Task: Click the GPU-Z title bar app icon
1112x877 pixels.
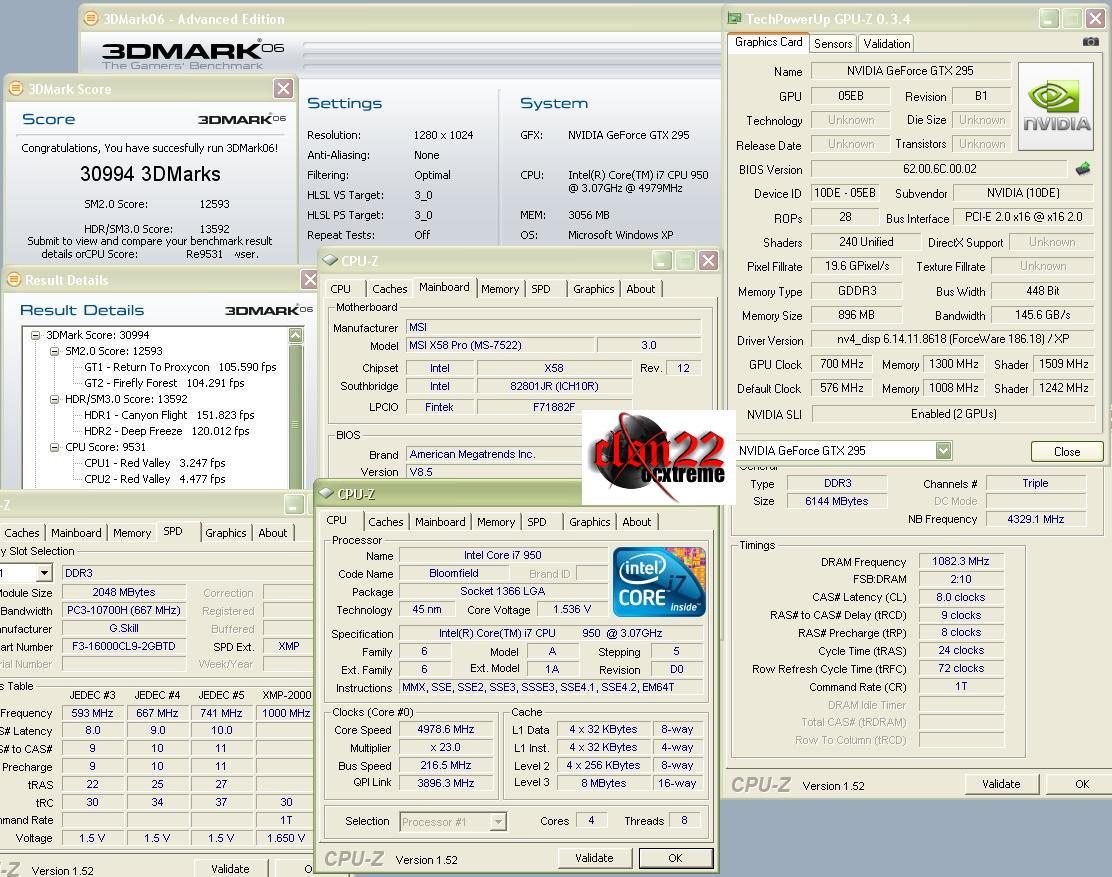Action: [735, 18]
